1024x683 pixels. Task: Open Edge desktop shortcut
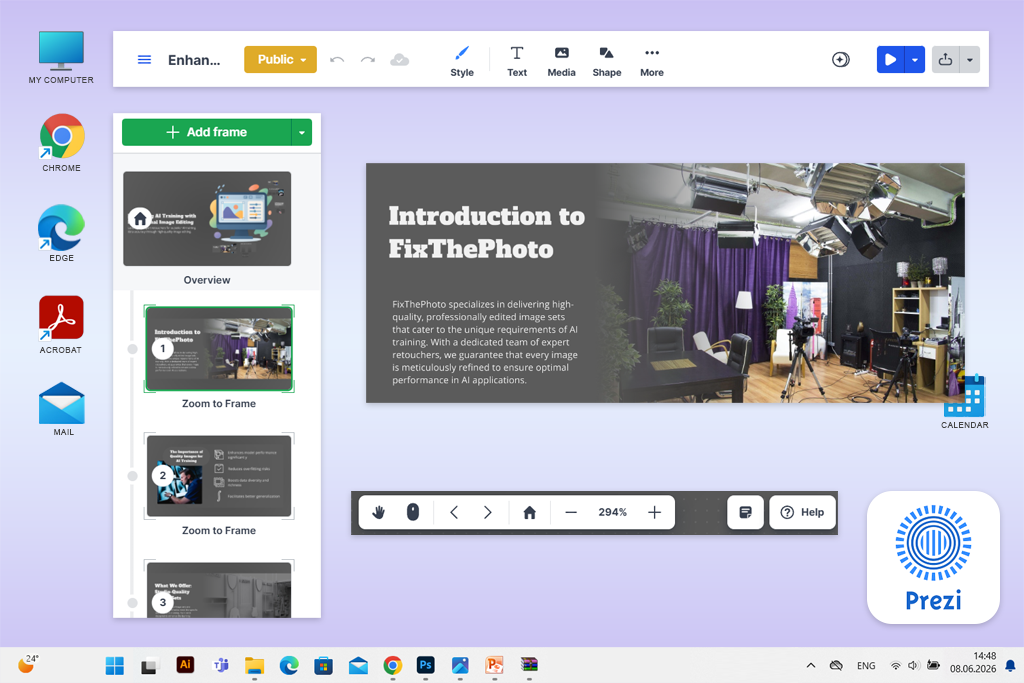pyautogui.click(x=61, y=234)
